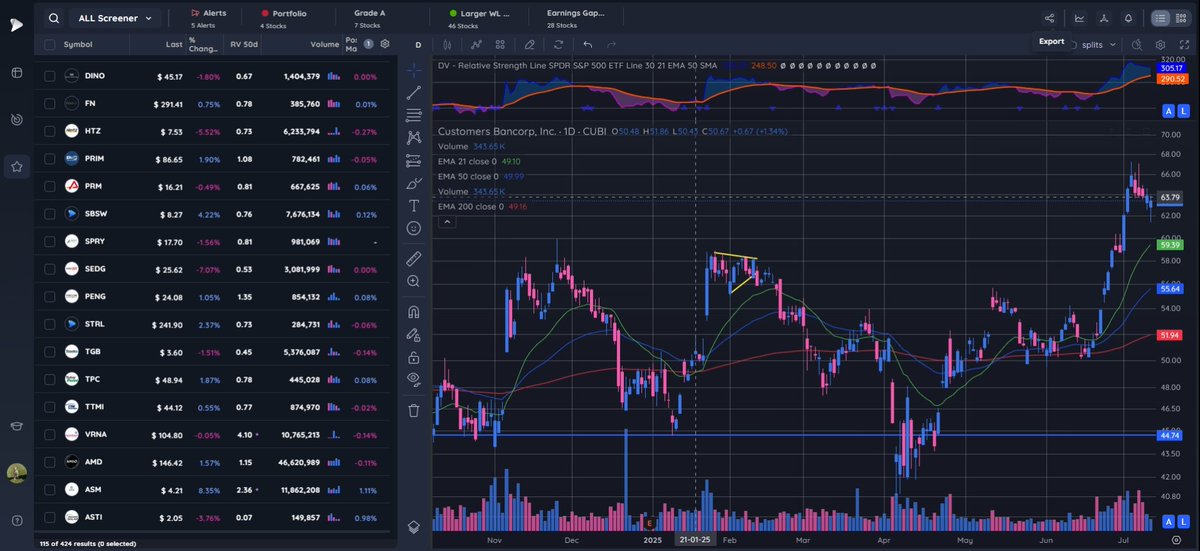Select the Text annotation tool
The width and height of the screenshot is (1200, 551).
coord(414,206)
